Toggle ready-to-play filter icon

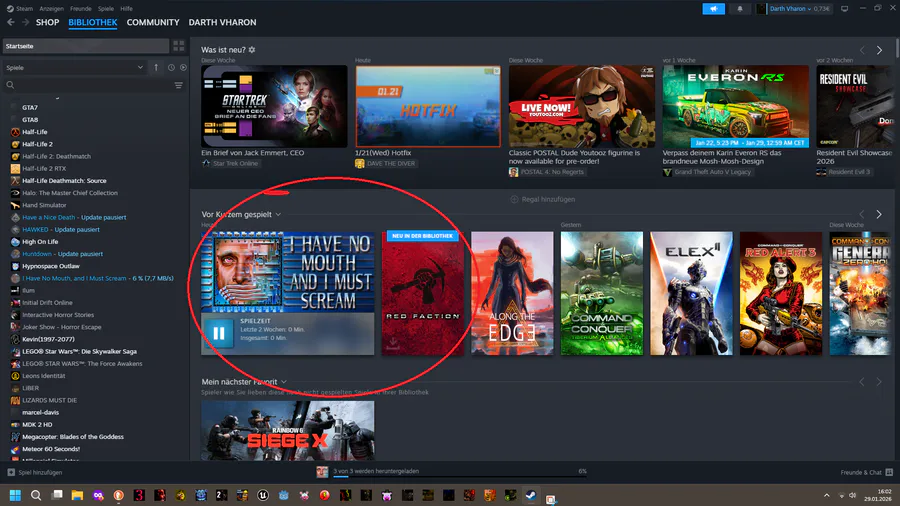(183, 68)
